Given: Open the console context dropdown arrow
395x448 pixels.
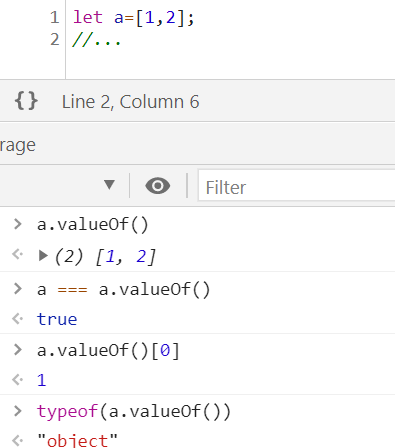Looking at the screenshot, I should tap(109, 185).
